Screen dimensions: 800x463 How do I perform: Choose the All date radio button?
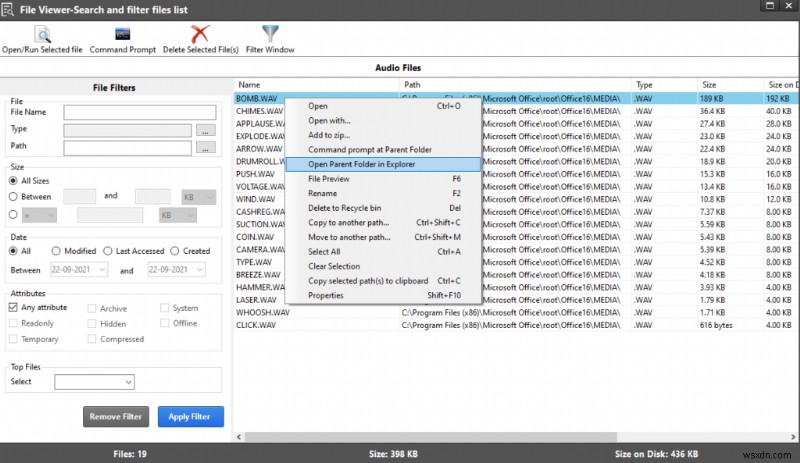point(13,251)
